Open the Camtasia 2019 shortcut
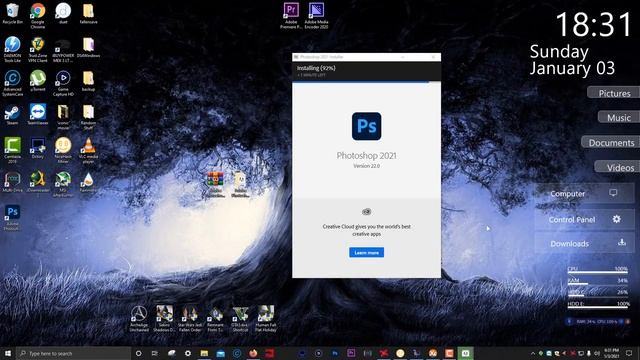This screenshot has height=360, width=640. (12, 150)
